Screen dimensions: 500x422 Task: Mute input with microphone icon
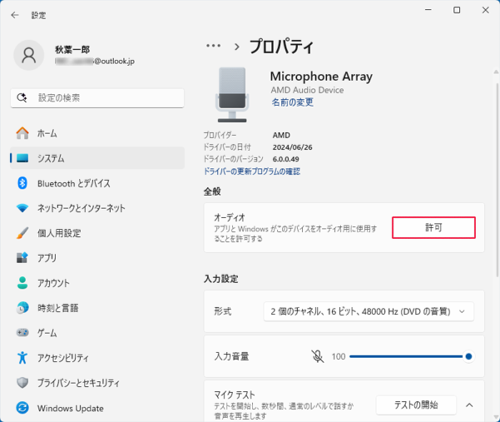click(x=317, y=356)
